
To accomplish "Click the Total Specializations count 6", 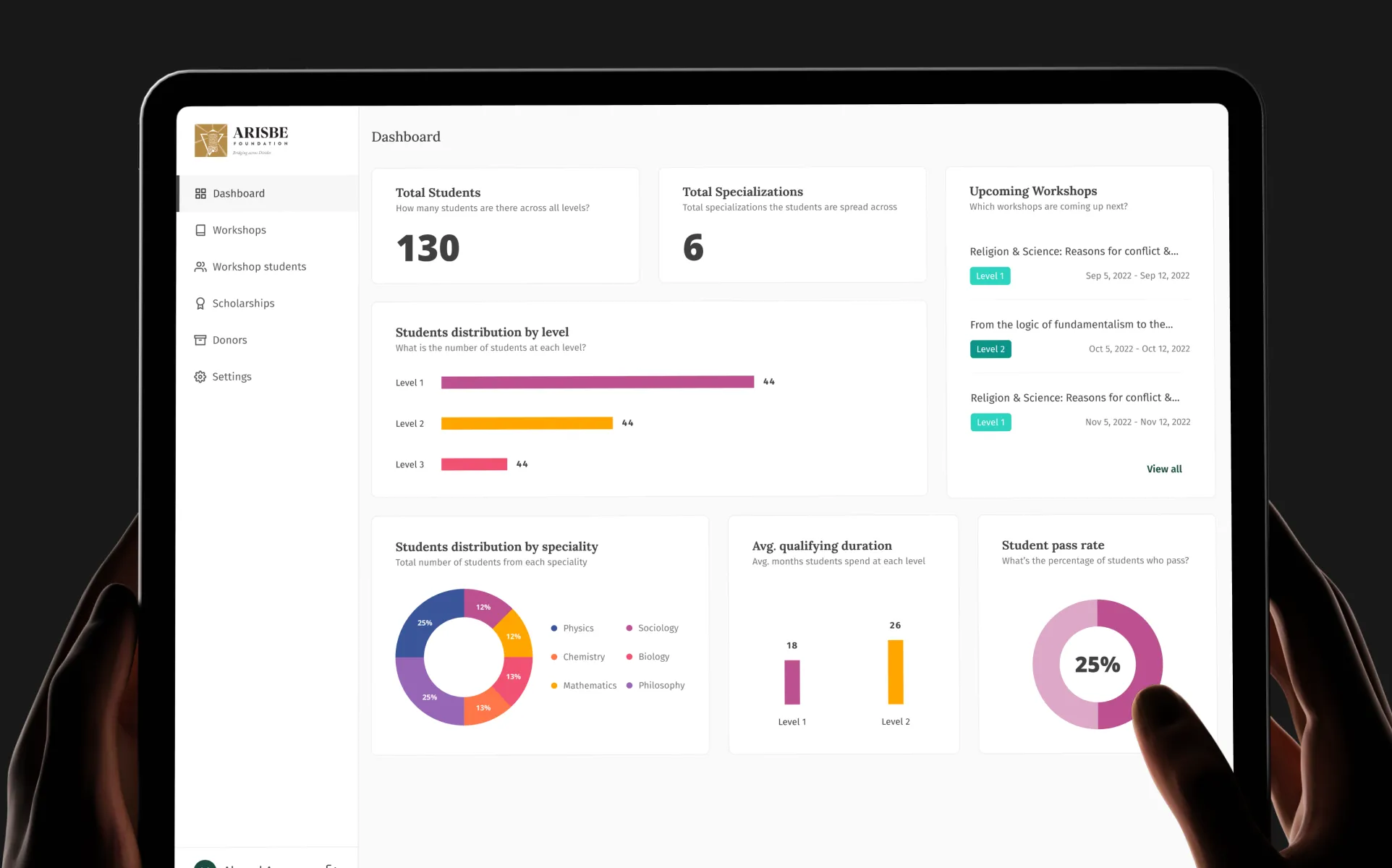I will (693, 247).
